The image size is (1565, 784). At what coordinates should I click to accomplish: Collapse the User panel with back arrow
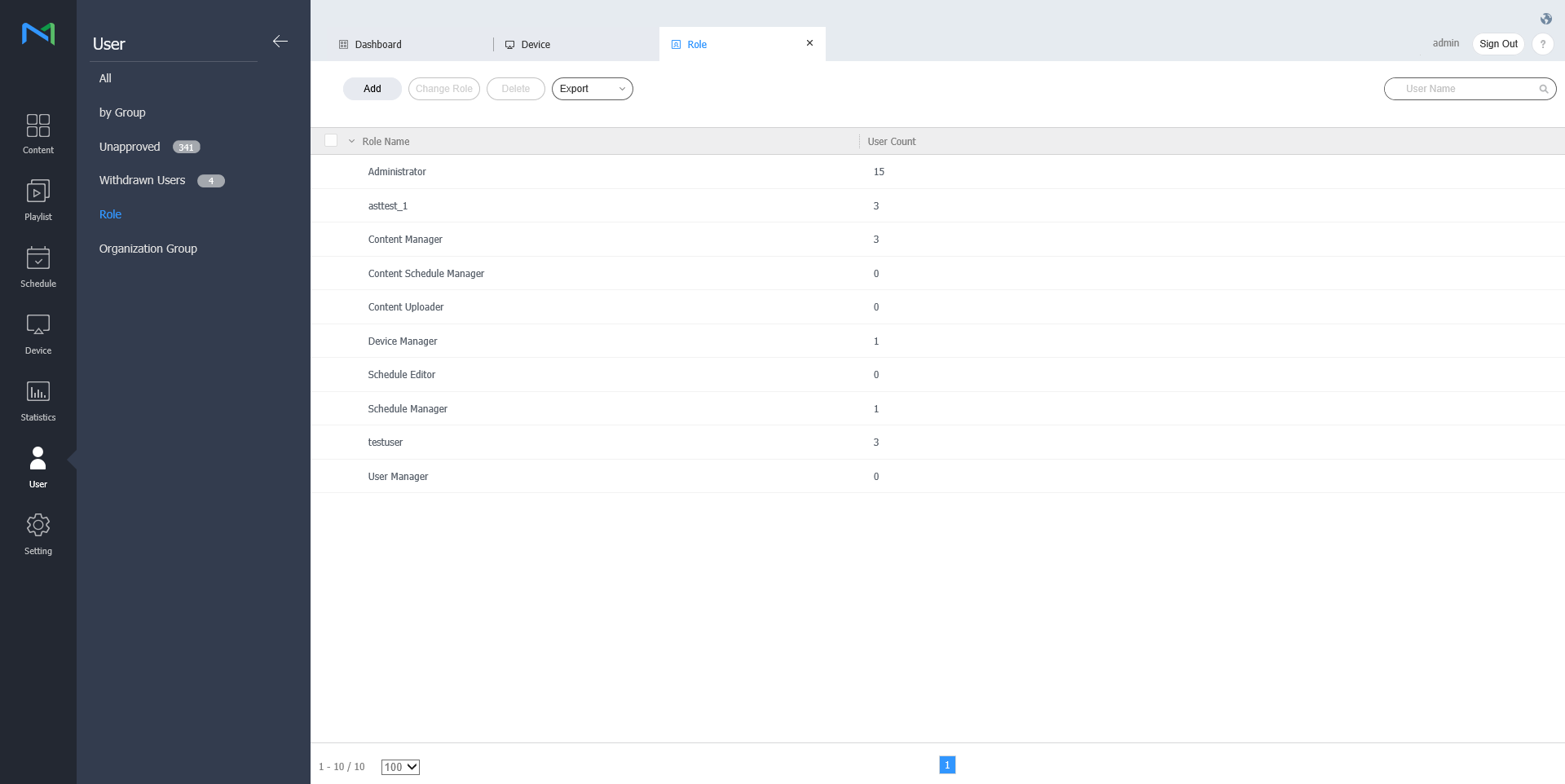tap(280, 42)
